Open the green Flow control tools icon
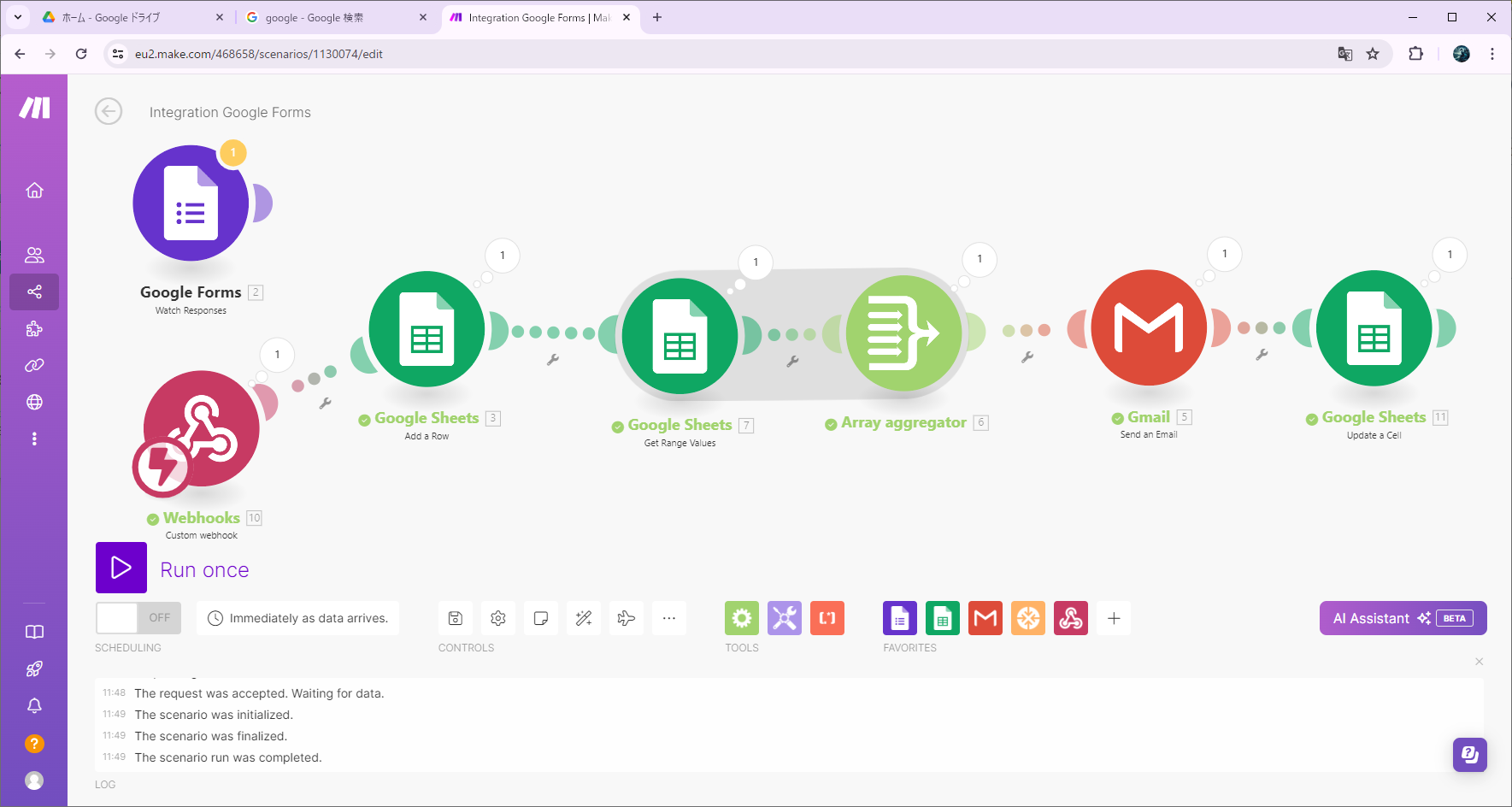 pyautogui.click(x=742, y=618)
